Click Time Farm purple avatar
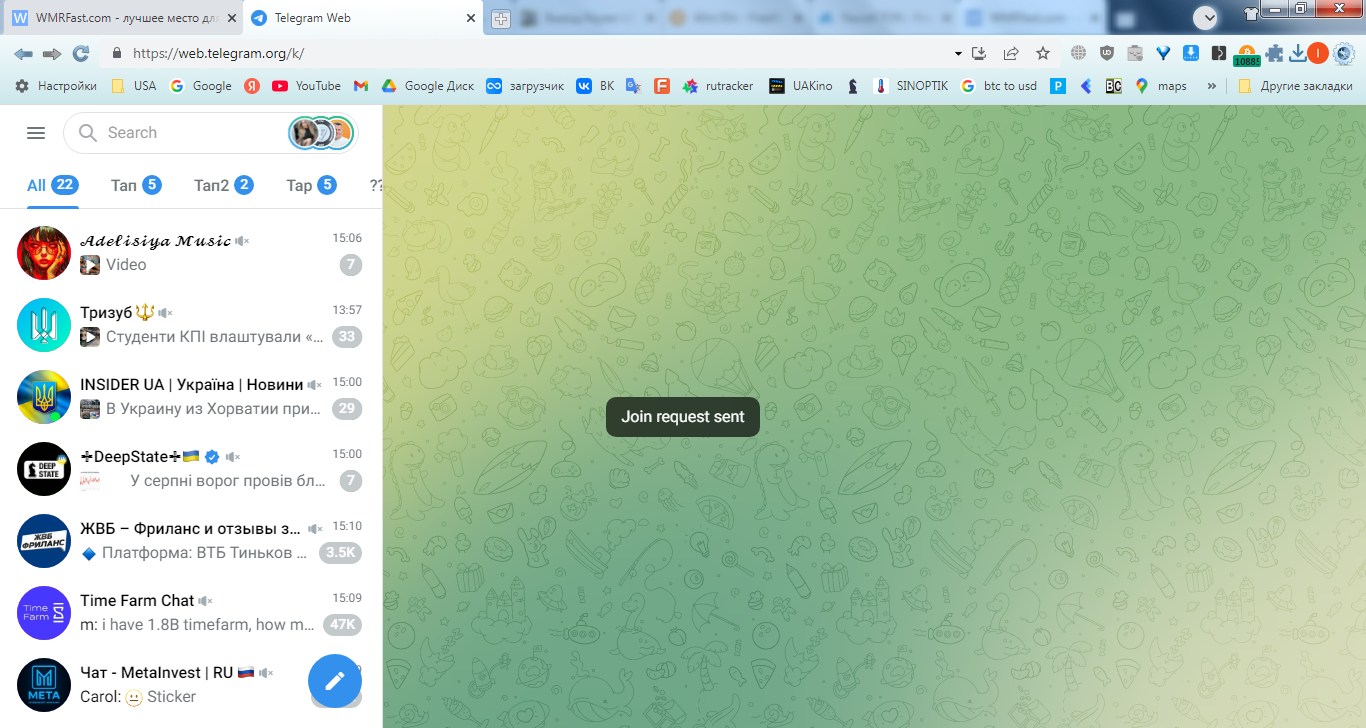1366x728 pixels. (44, 613)
